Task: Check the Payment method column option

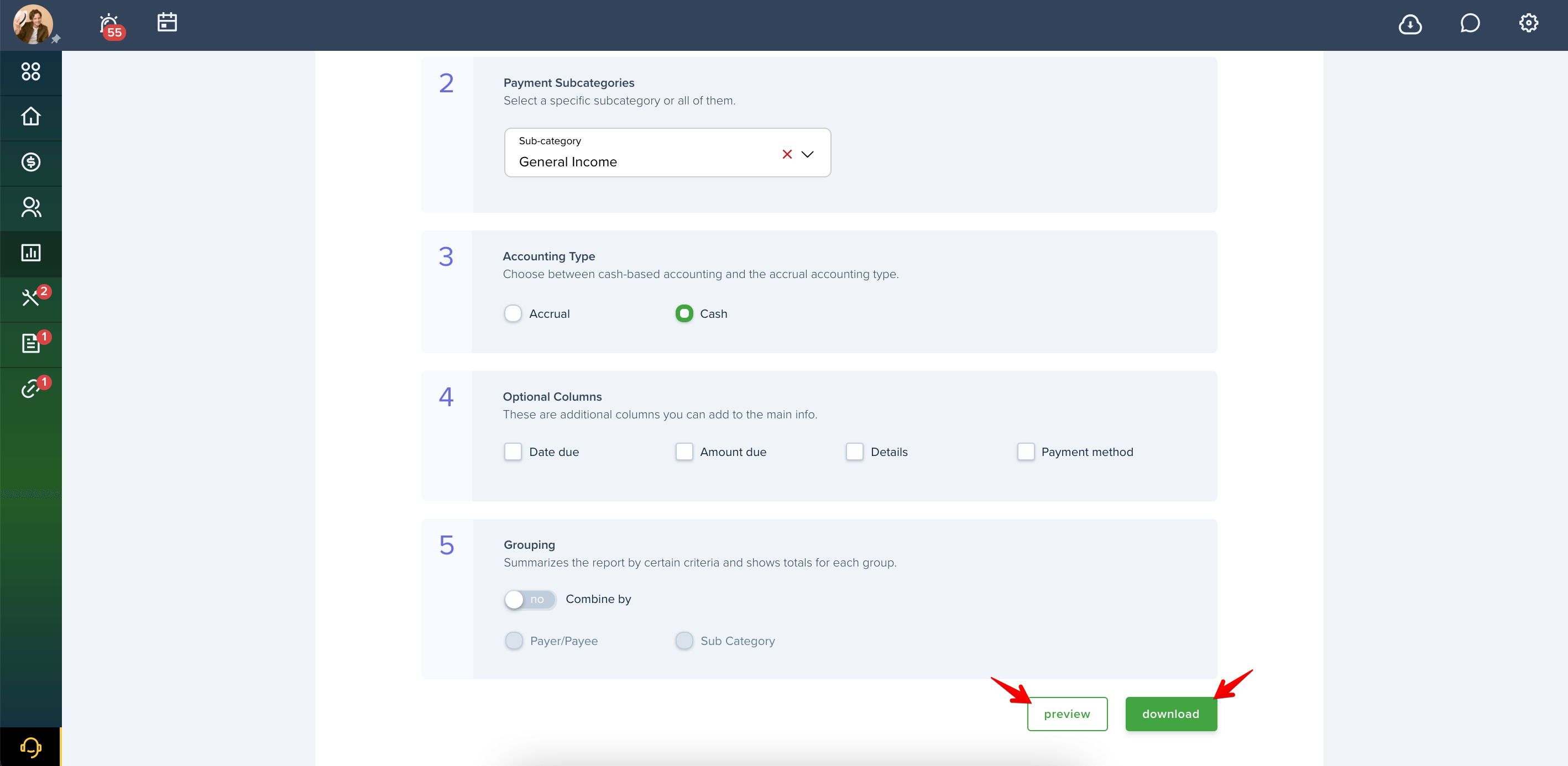Action: (x=1026, y=452)
